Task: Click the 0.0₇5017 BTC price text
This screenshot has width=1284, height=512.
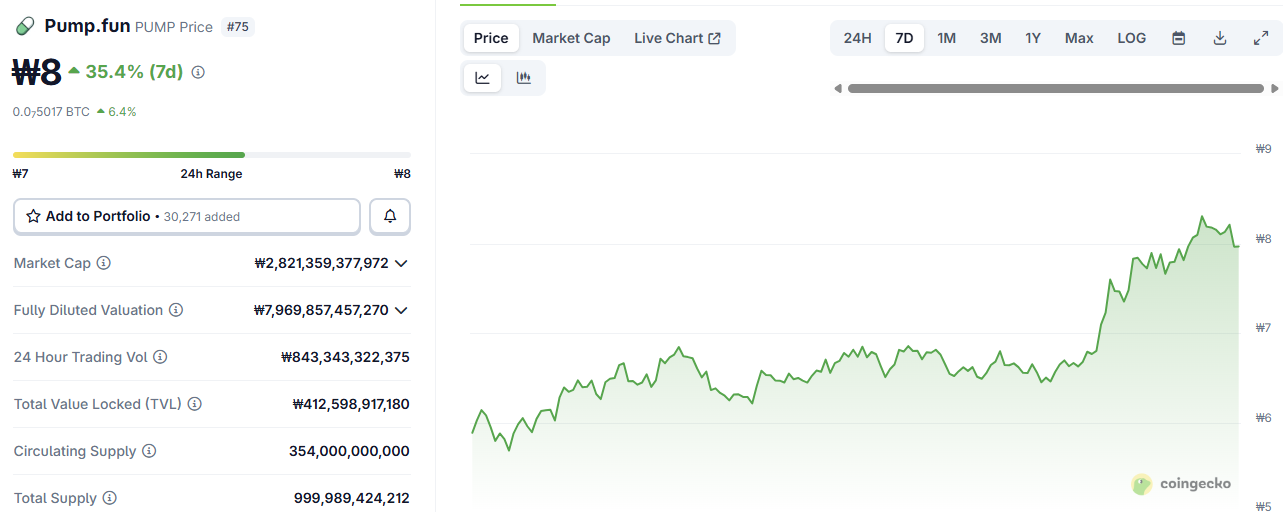Action: [x=51, y=112]
